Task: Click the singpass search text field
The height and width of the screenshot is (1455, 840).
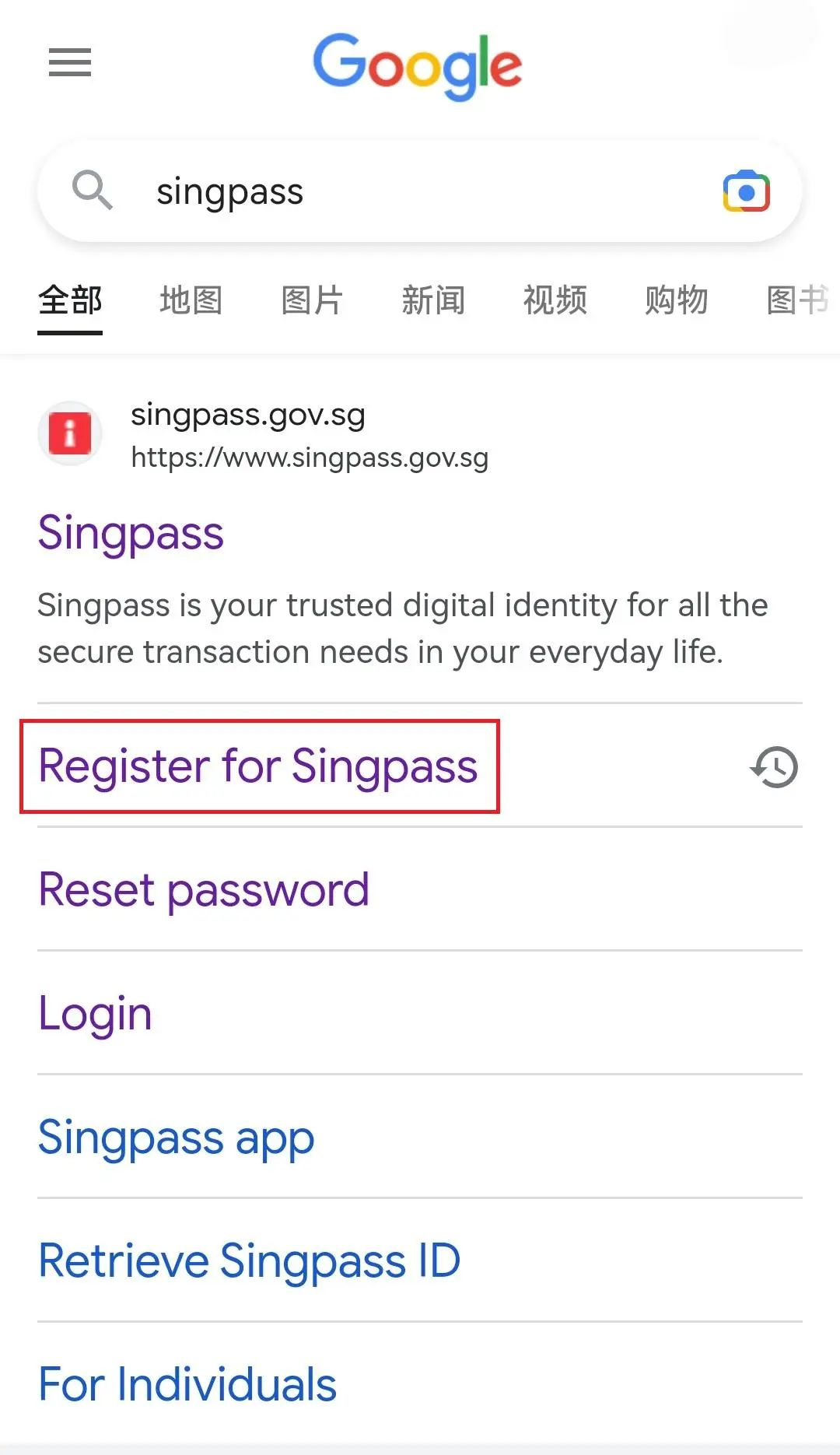Action: pyautogui.click(x=420, y=191)
